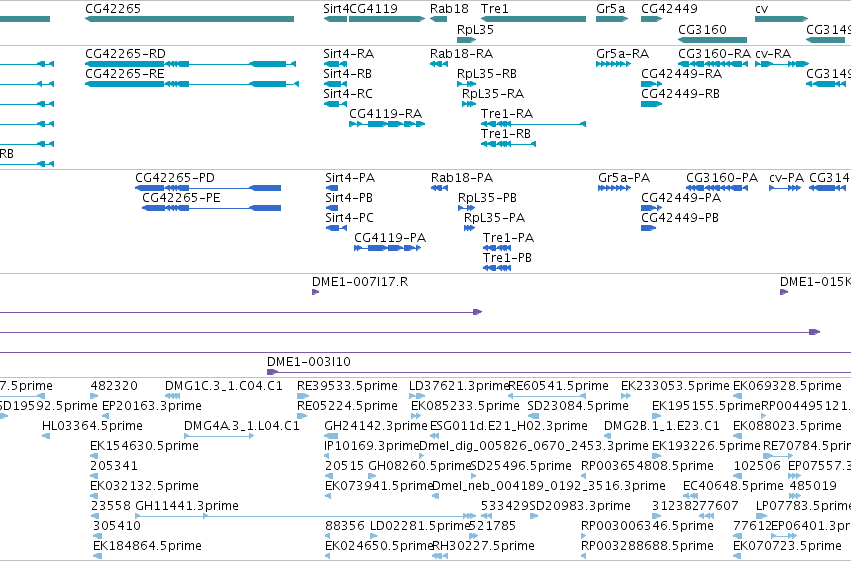851x561 pixels.
Task: Click the cv-PA protein
Action: click(785, 188)
